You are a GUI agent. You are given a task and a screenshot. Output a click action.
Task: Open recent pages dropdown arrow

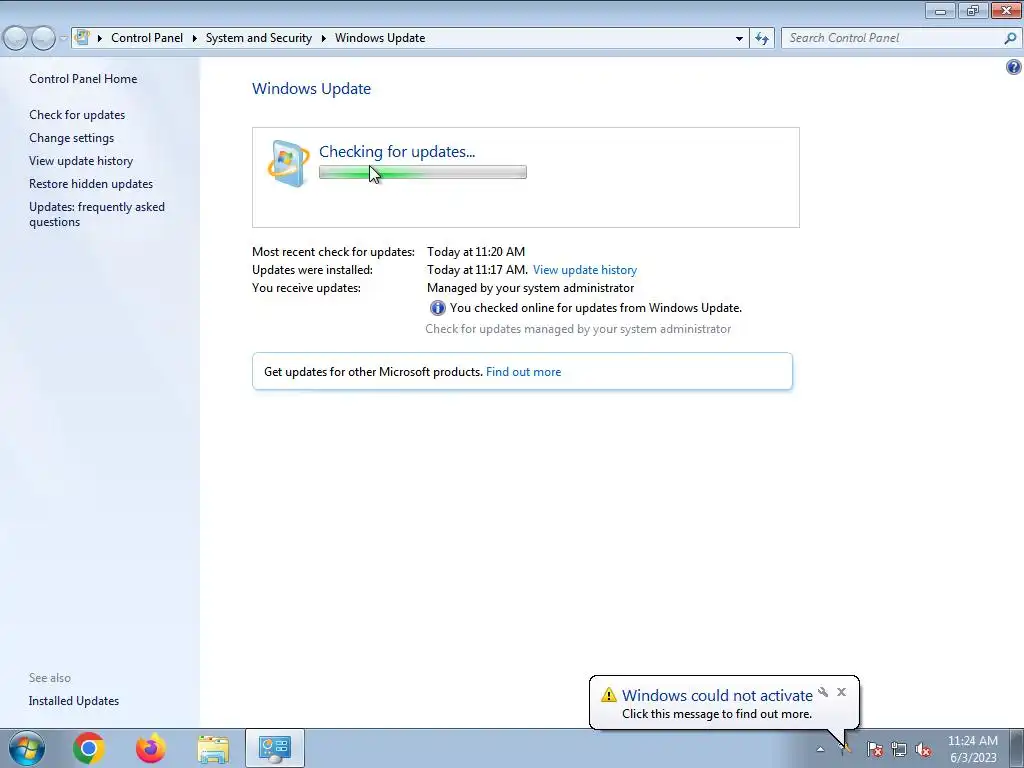click(x=63, y=38)
